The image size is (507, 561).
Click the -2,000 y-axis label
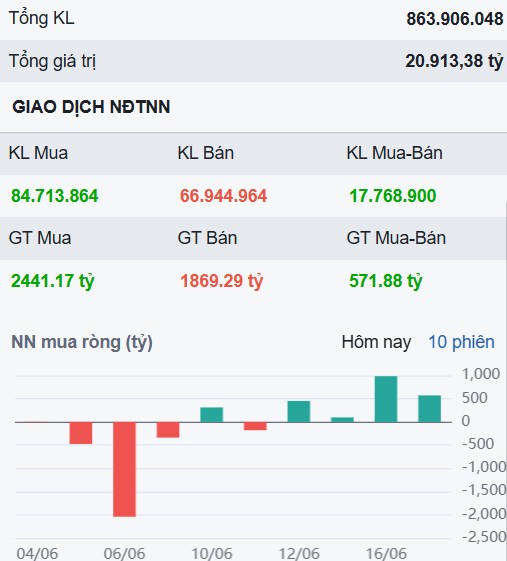[484, 514]
